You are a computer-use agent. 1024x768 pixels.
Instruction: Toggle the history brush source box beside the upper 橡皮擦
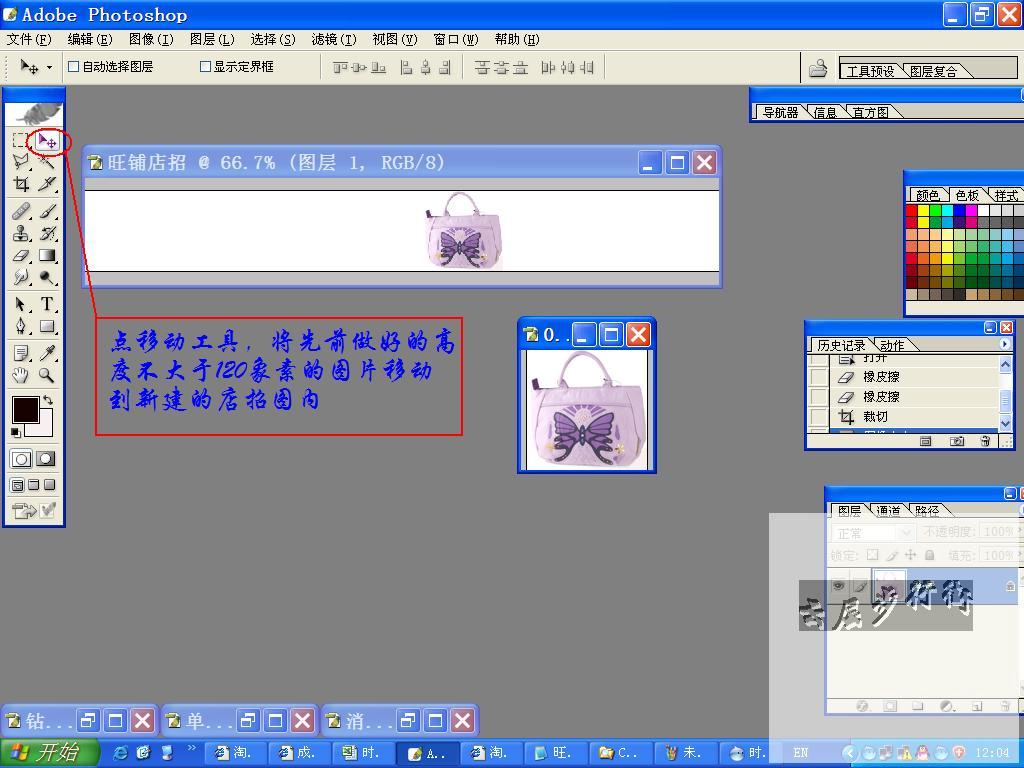(x=818, y=377)
